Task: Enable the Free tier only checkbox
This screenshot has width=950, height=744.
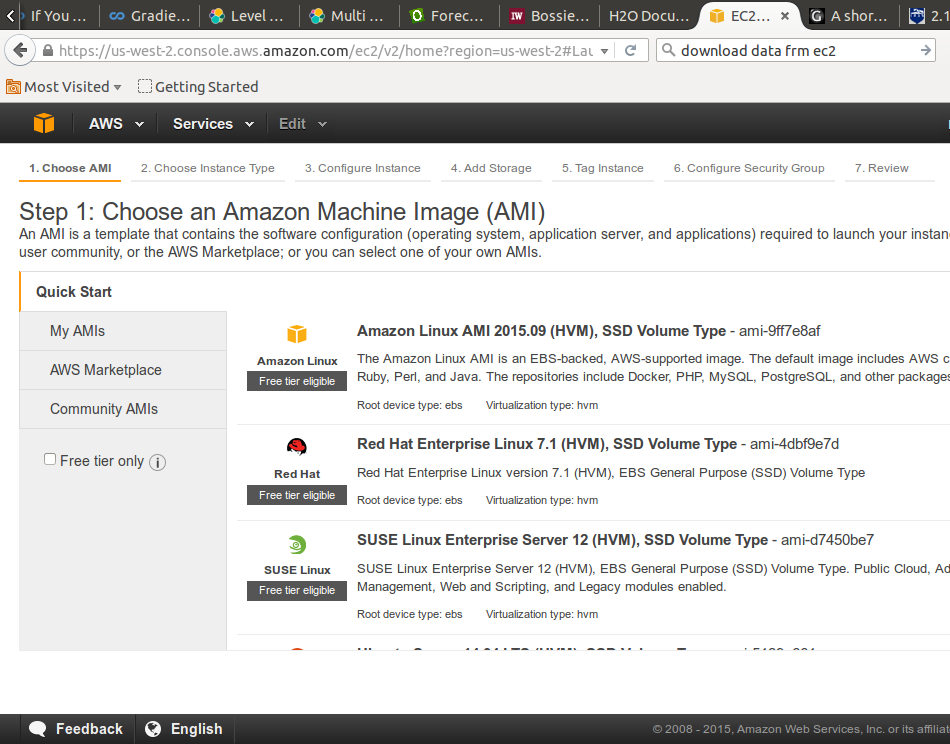Action: pyautogui.click(x=50, y=460)
